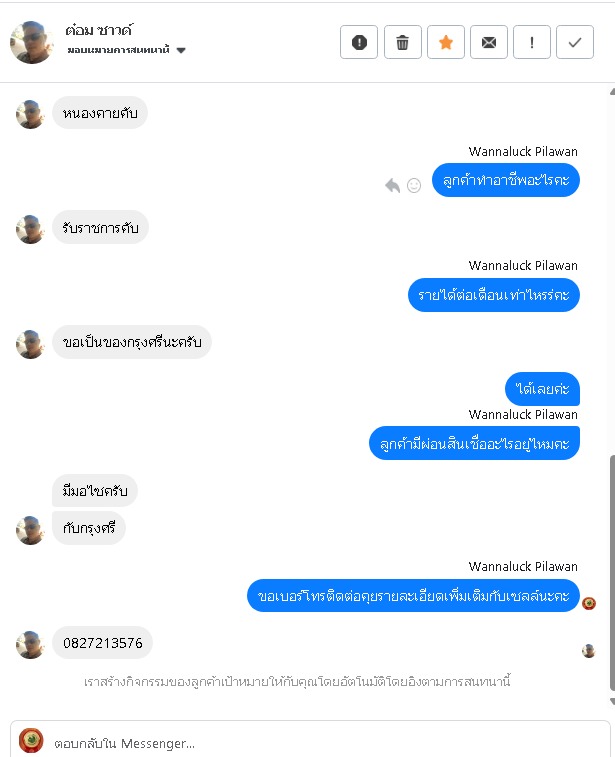Click the reply arrow beside the occupation message

[392, 185]
